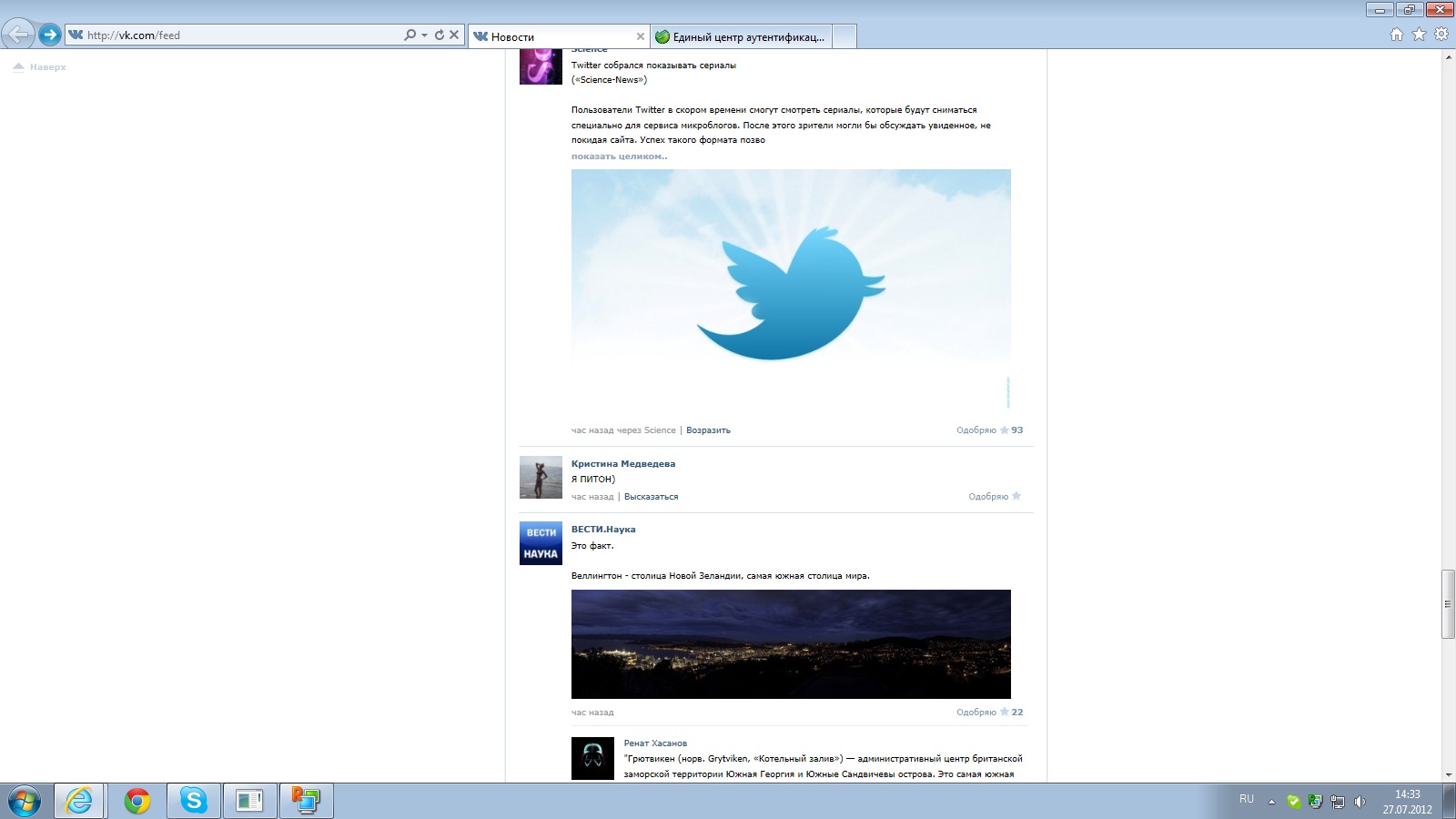Open Кристина Медведева profile name link
Viewport: 1456px width, 819px height.
623,463
